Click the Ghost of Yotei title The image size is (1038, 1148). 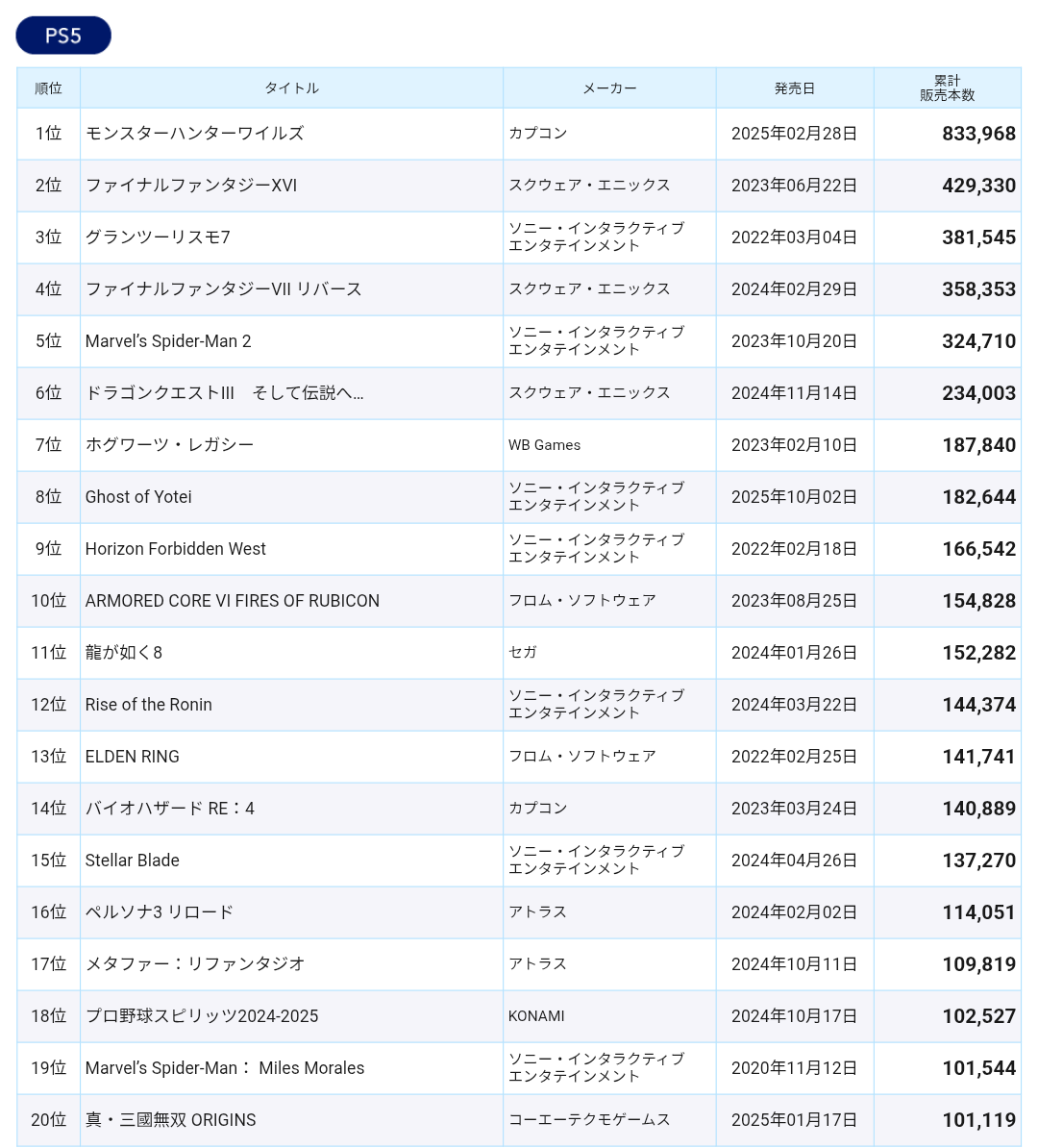[138, 497]
